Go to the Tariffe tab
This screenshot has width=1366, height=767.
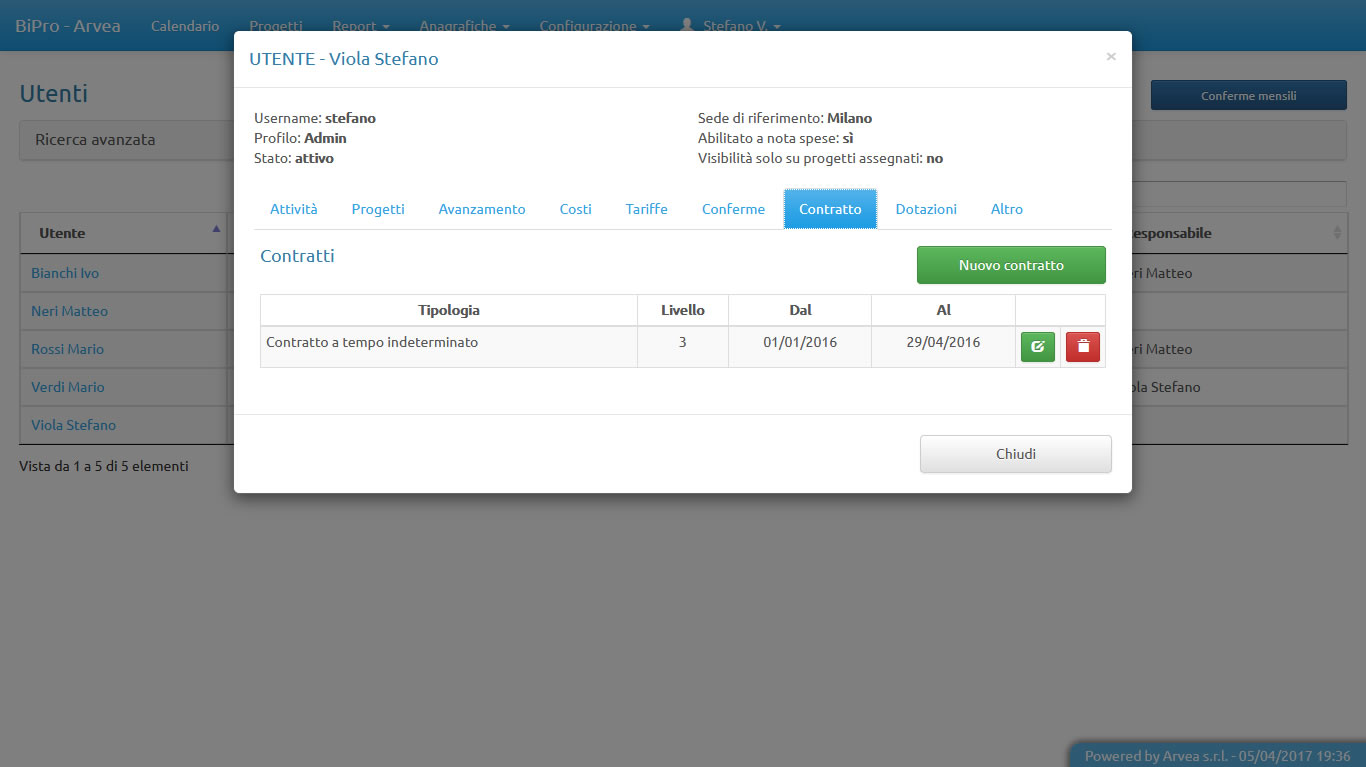coord(646,209)
